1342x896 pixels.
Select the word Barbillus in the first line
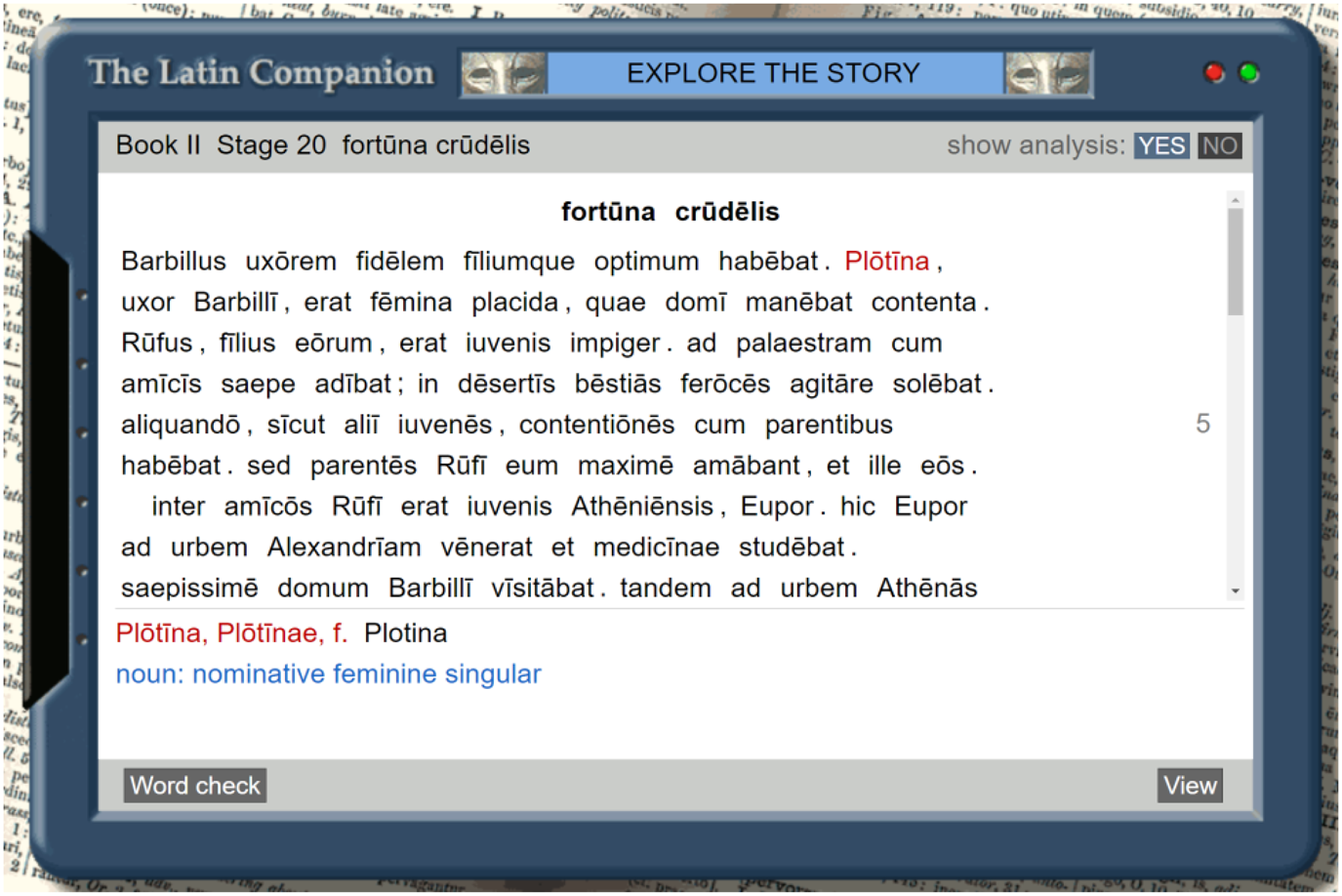pos(174,262)
